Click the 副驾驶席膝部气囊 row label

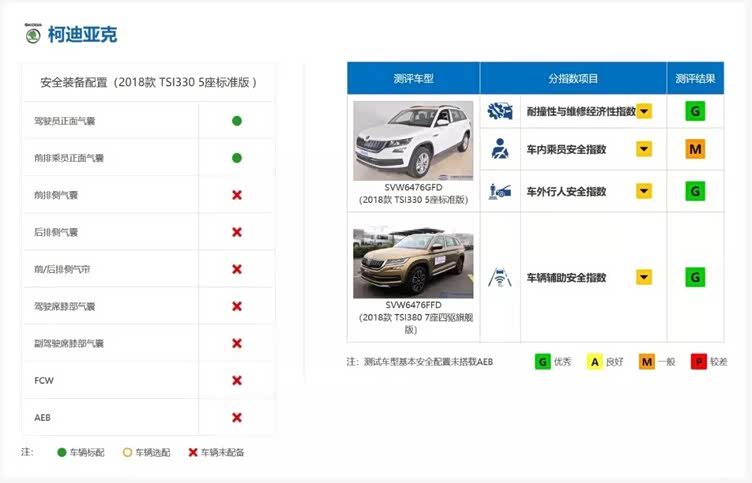[x=69, y=343]
